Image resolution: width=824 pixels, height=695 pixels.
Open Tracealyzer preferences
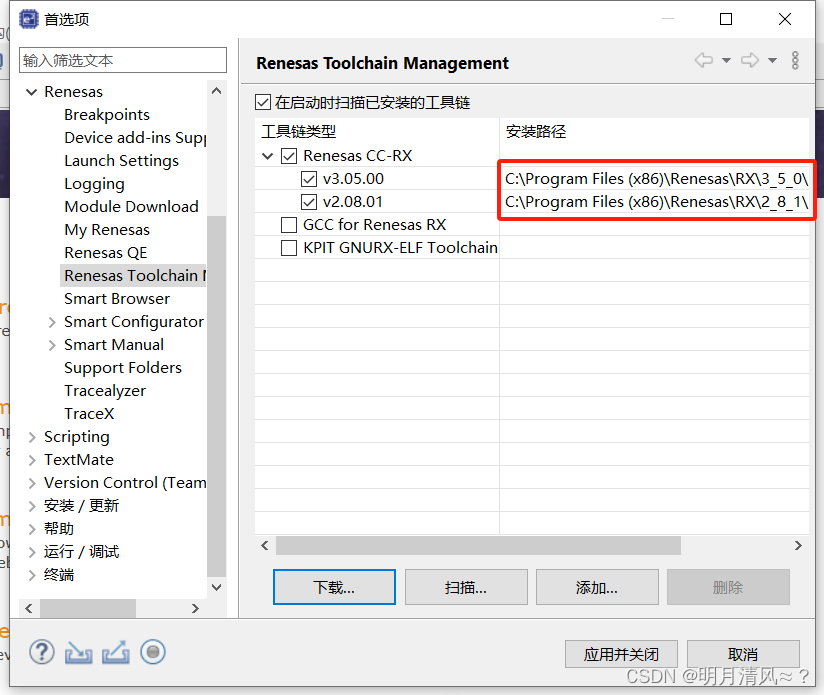[105, 391]
